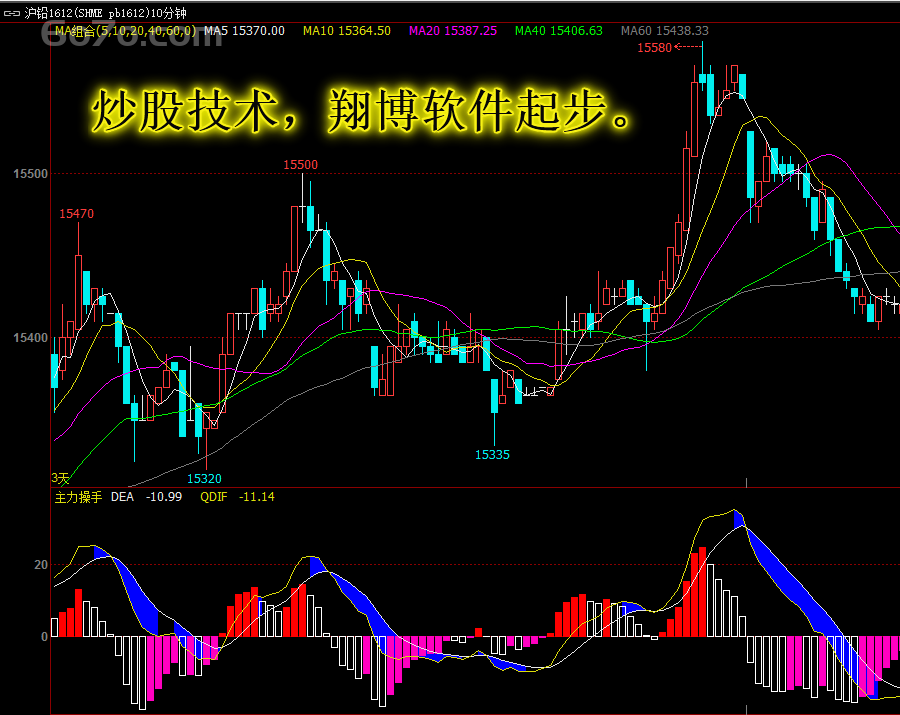Select the MA40 15406.63 value
The image size is (900, 715).
tap(559, 30)
